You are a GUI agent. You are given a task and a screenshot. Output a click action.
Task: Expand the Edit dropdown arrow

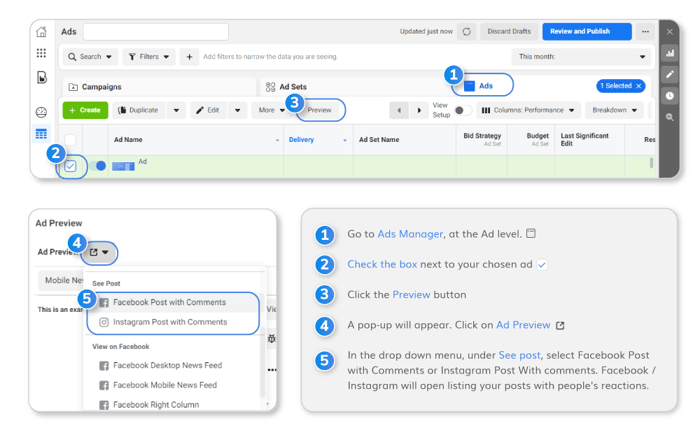coord(238,110)
